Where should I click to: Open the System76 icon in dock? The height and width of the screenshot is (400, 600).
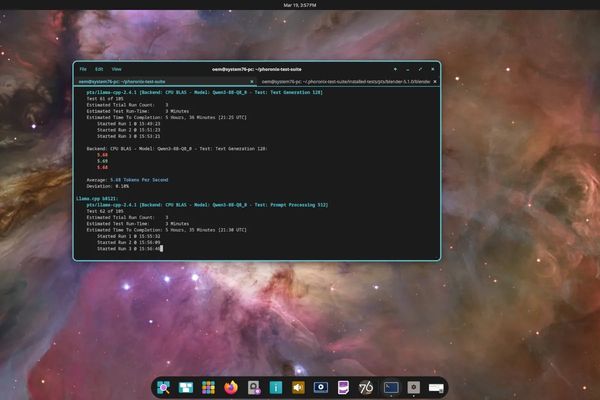click(366, 388)
